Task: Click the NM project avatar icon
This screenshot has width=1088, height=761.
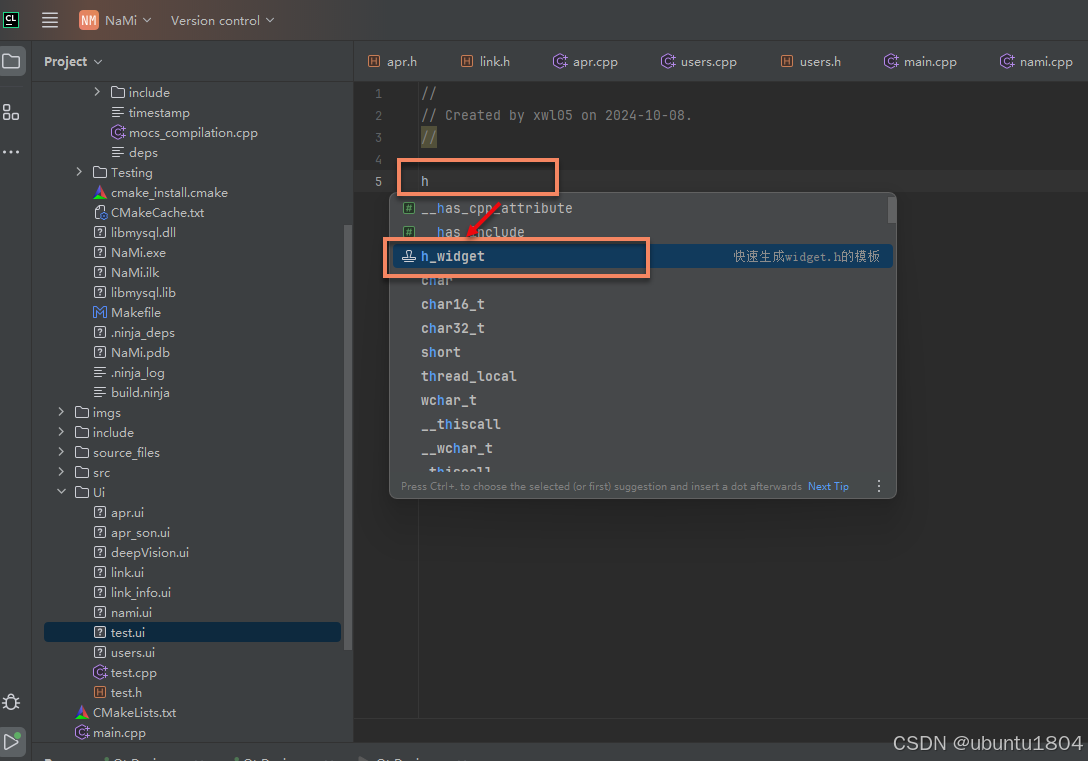Action: coord(87,19)
